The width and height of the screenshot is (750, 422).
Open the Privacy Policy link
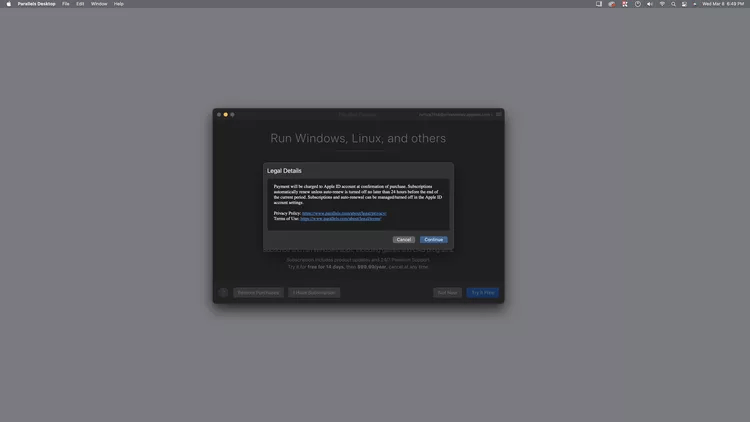point(344,213)
